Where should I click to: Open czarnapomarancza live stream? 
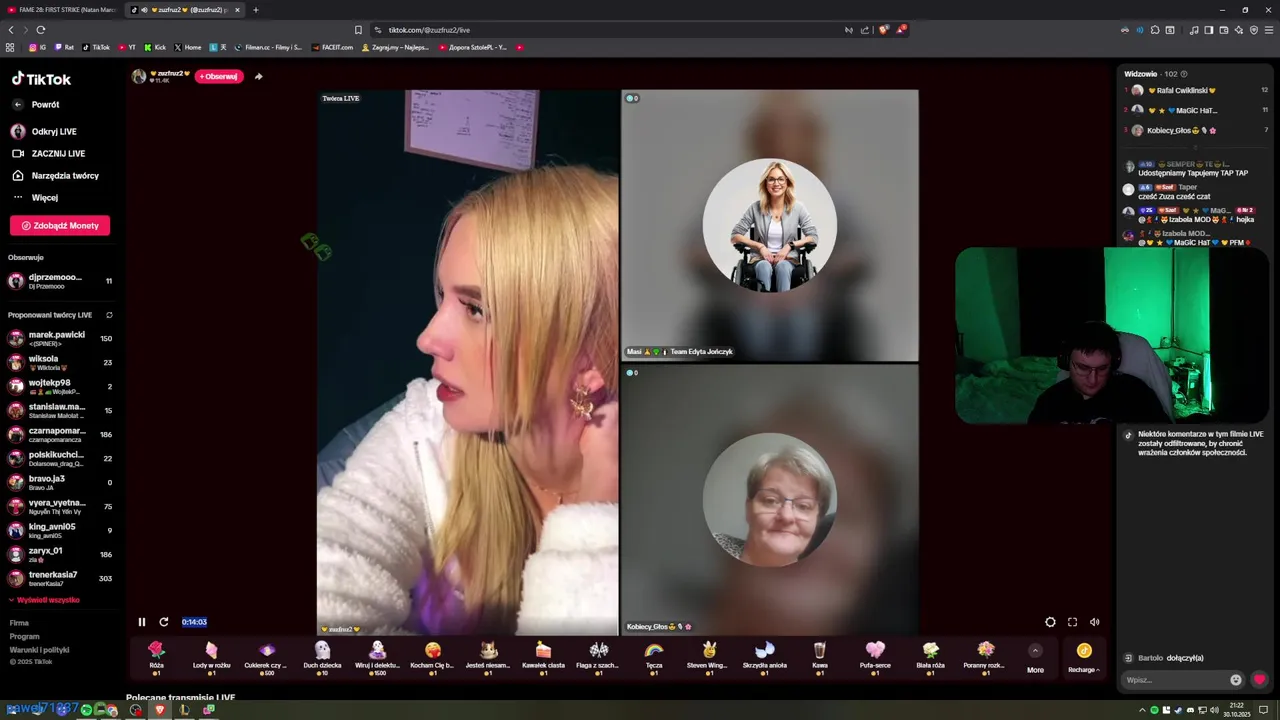(60, 434)
